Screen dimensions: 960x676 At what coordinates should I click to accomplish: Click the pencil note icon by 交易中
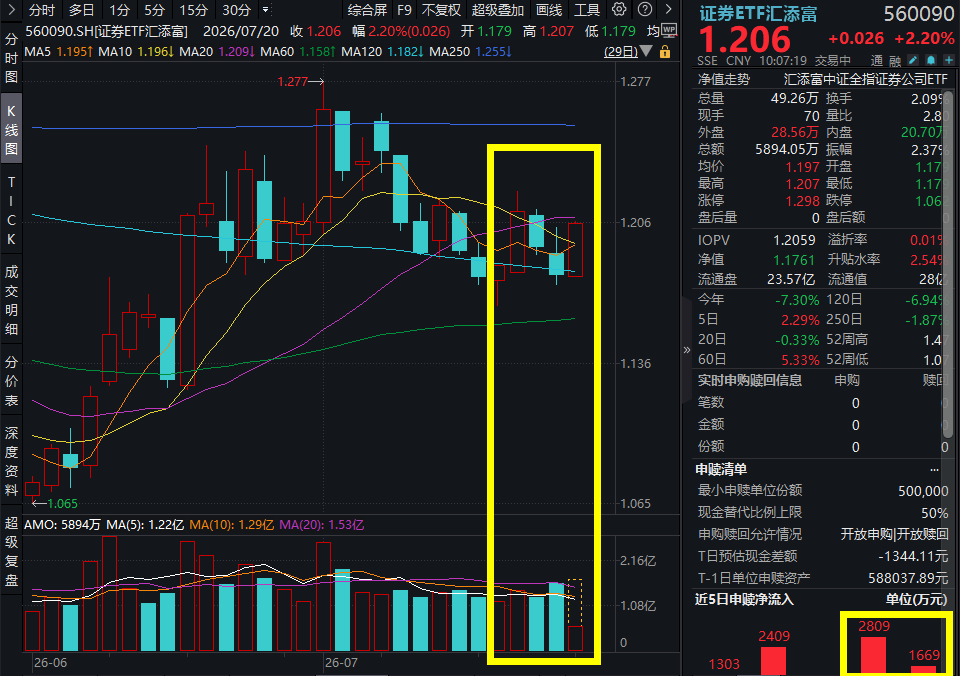[x=913, y=60]
